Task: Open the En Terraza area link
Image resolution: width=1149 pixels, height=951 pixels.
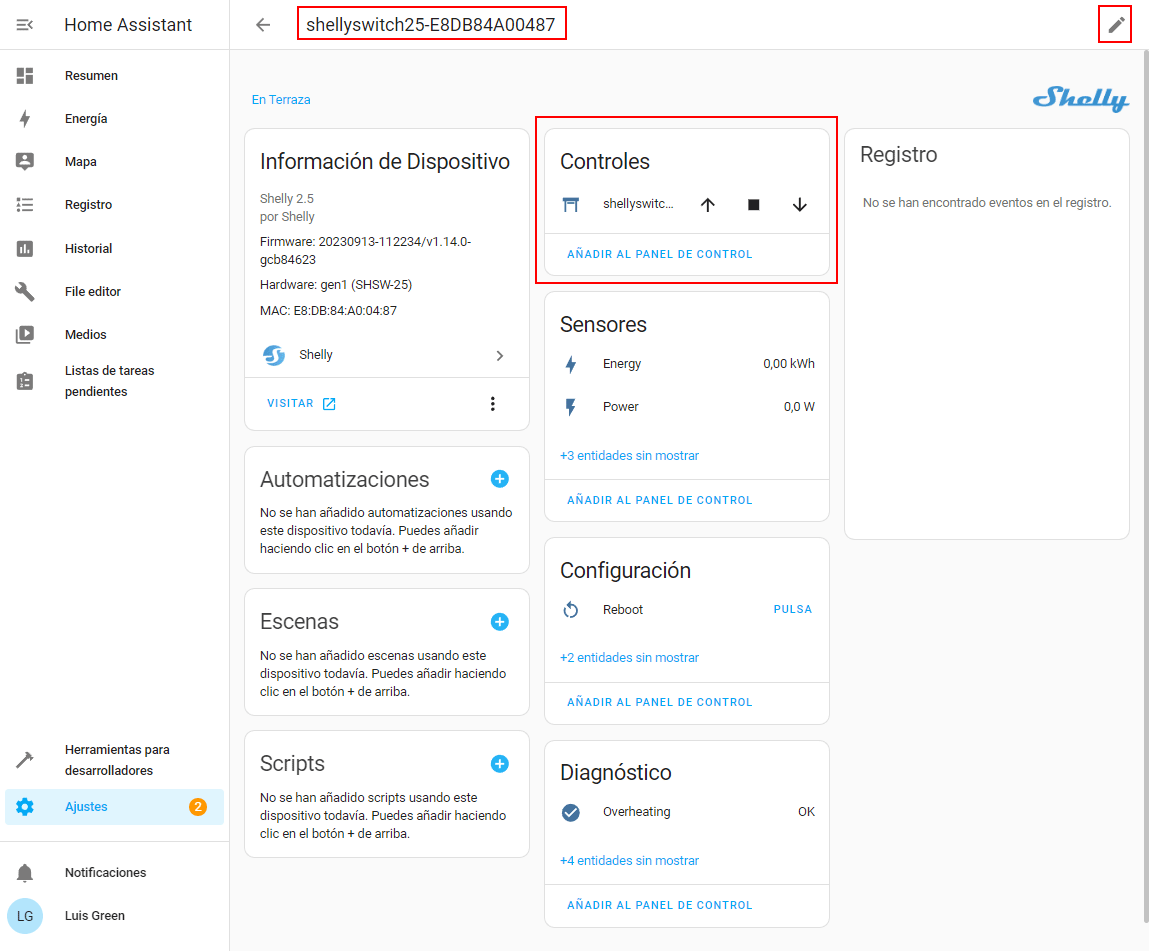Action: pyautogui.click(x=281, y=100)
